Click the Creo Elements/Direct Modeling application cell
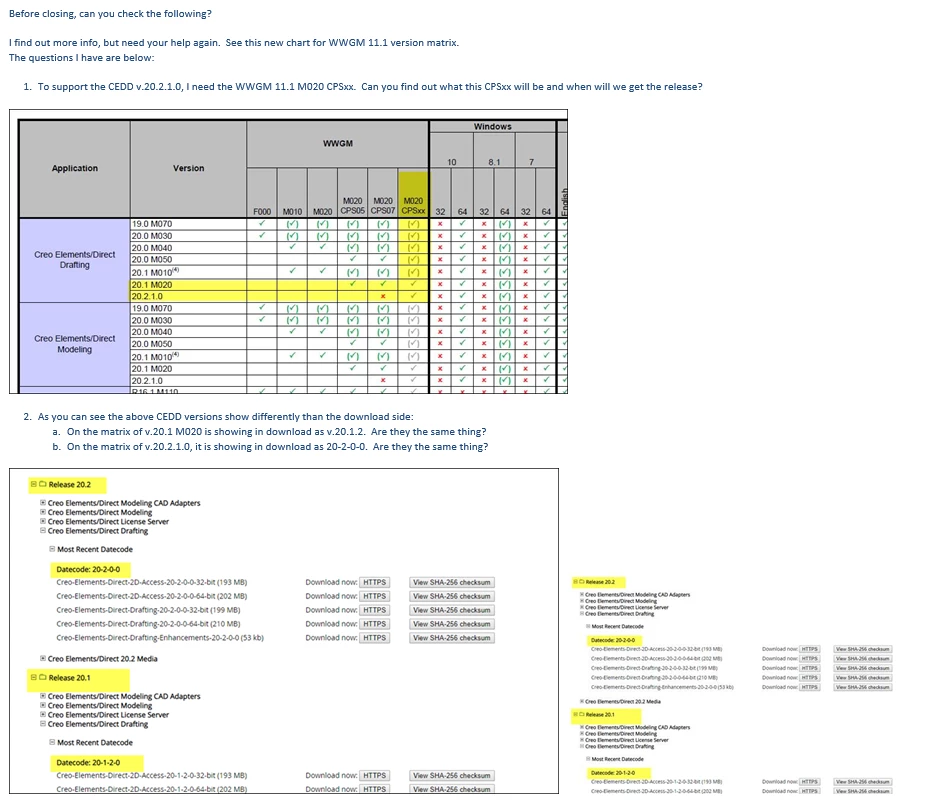The image size is (941, 807). point(74,344)
